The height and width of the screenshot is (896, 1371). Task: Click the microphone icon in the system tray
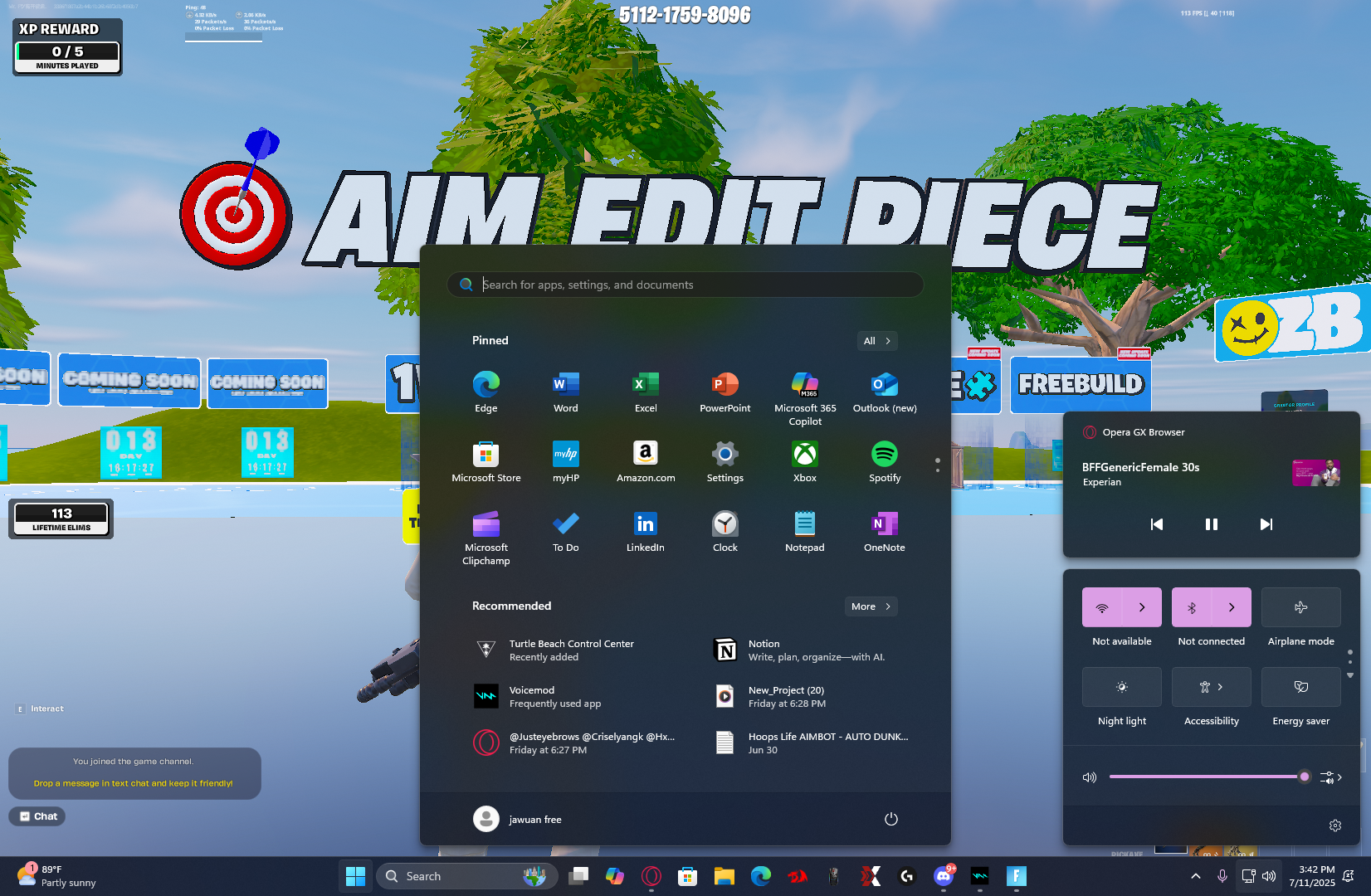pos(1222,876)
